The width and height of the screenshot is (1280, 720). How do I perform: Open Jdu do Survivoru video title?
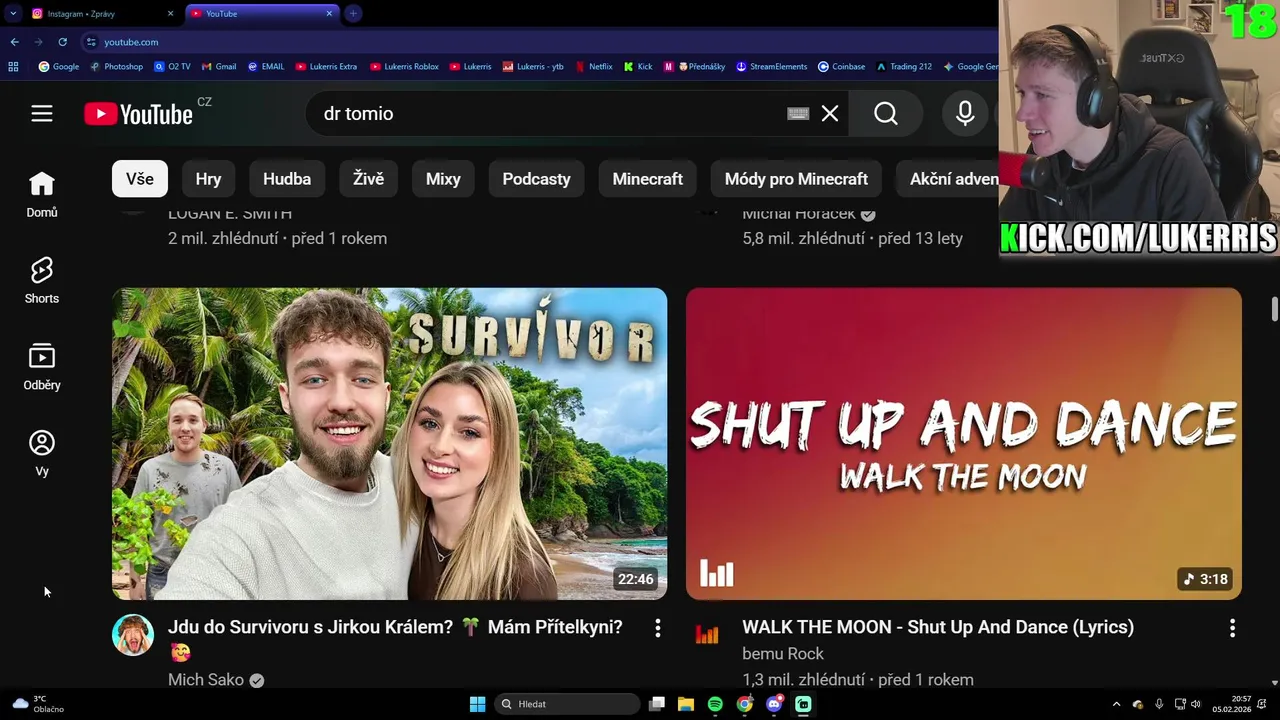pos(395,639)
